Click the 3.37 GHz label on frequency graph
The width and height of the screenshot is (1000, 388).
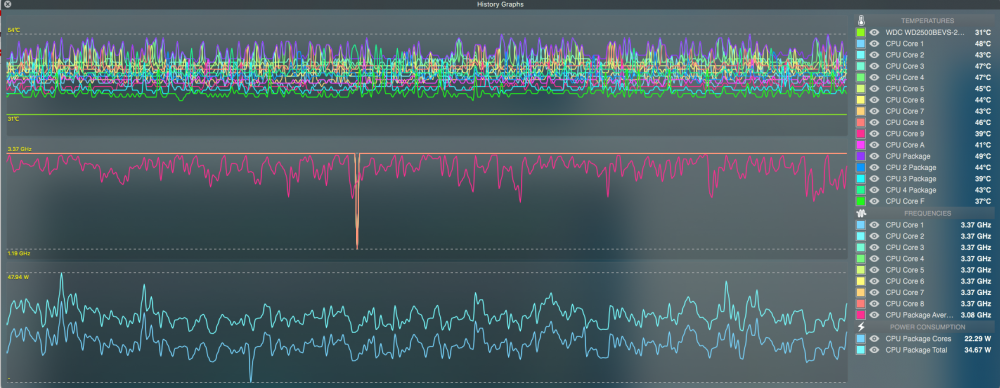[19, 149]
